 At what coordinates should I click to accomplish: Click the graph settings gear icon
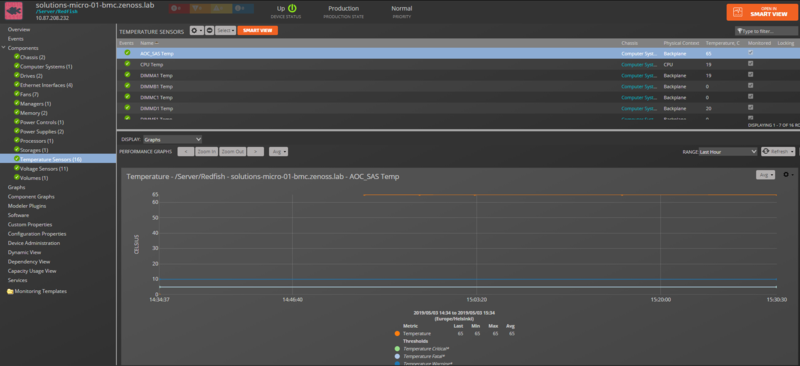[786, 175]
